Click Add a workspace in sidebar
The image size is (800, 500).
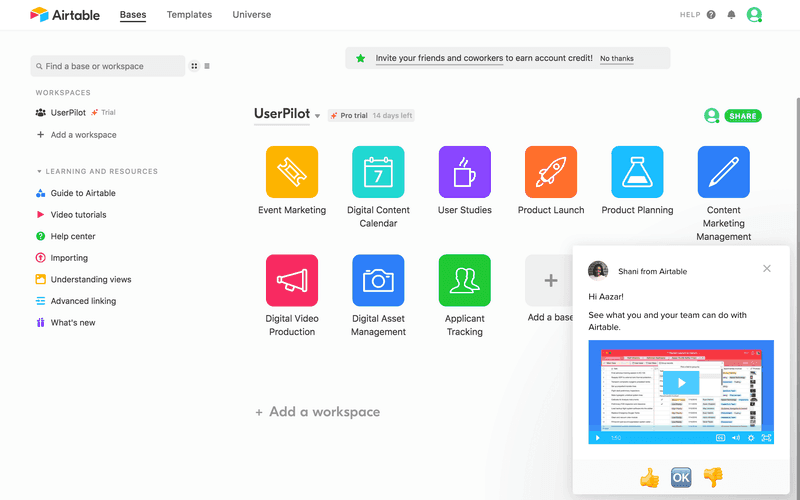pos(76,135)
